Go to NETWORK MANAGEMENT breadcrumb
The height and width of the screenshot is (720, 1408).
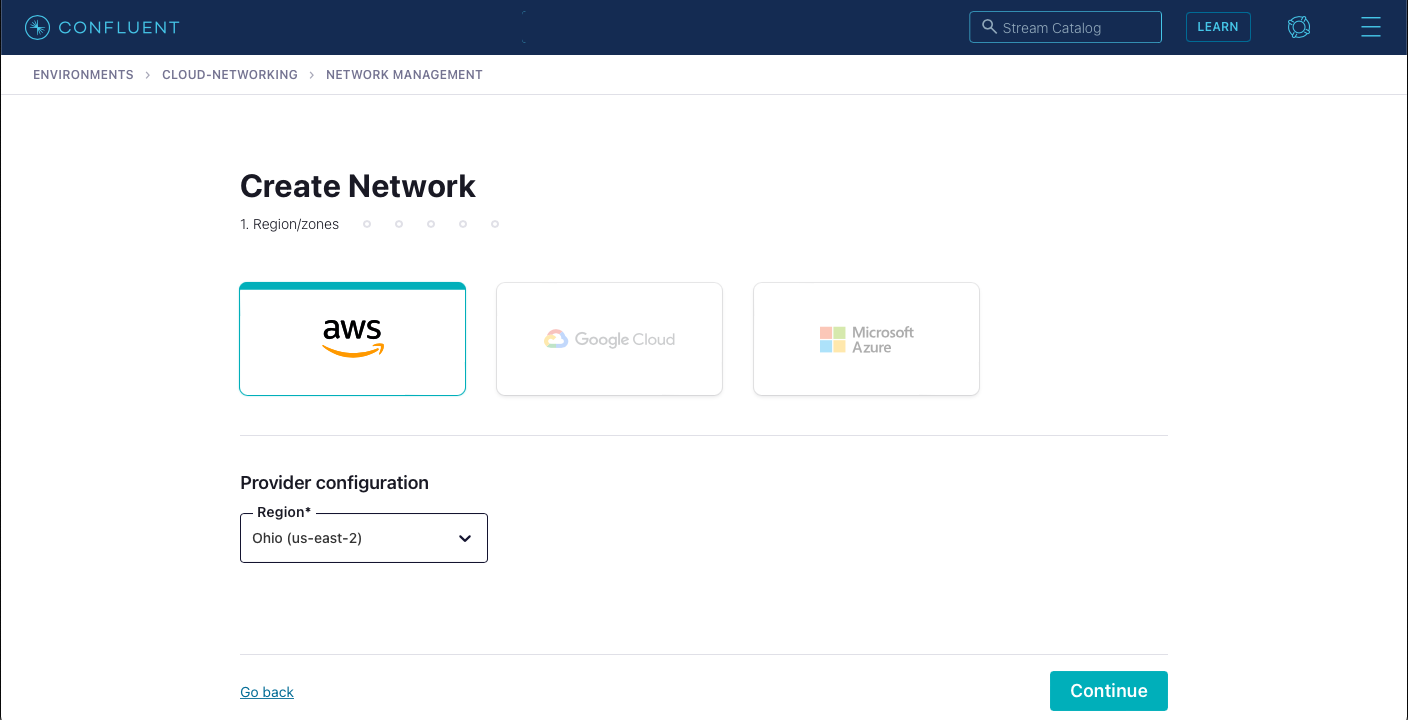tap(404, 75)
